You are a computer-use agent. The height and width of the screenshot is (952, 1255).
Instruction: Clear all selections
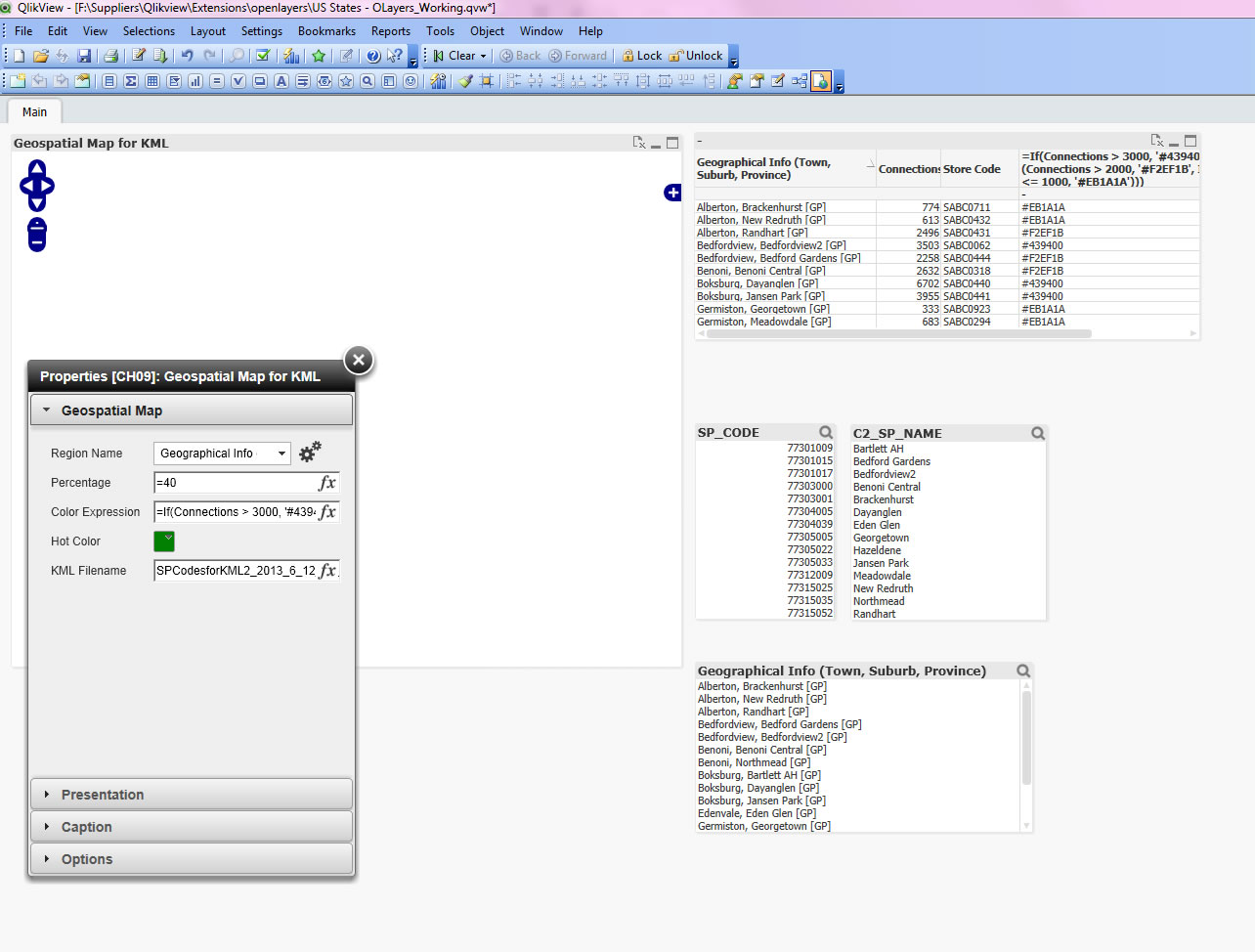click(x=454, y=56)
